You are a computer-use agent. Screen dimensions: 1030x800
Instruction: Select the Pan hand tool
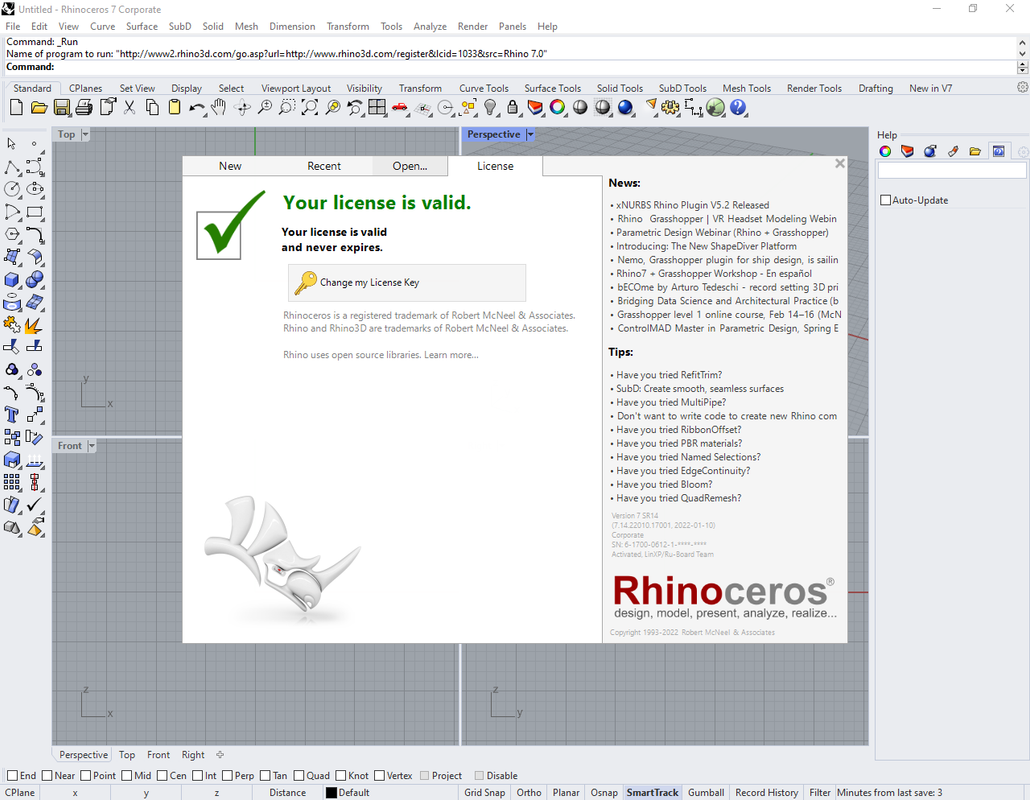point(218,107)
